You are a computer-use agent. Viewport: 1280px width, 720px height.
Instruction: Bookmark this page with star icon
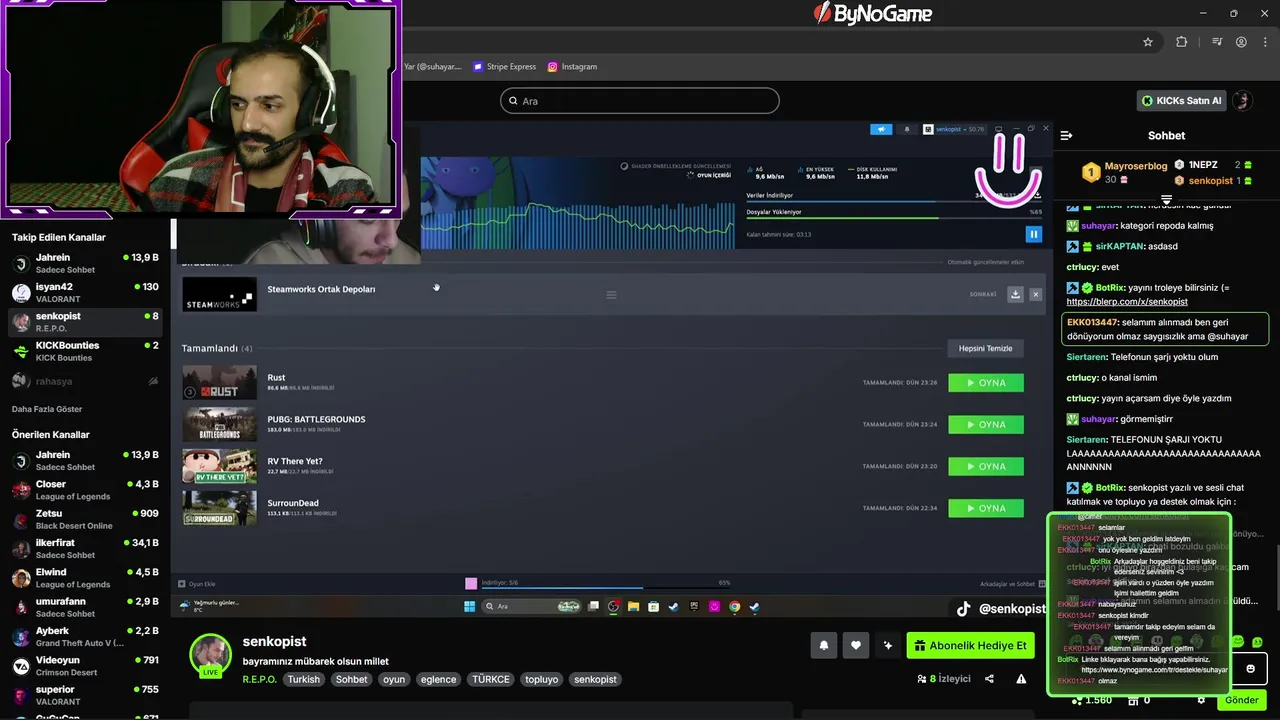1148,42
